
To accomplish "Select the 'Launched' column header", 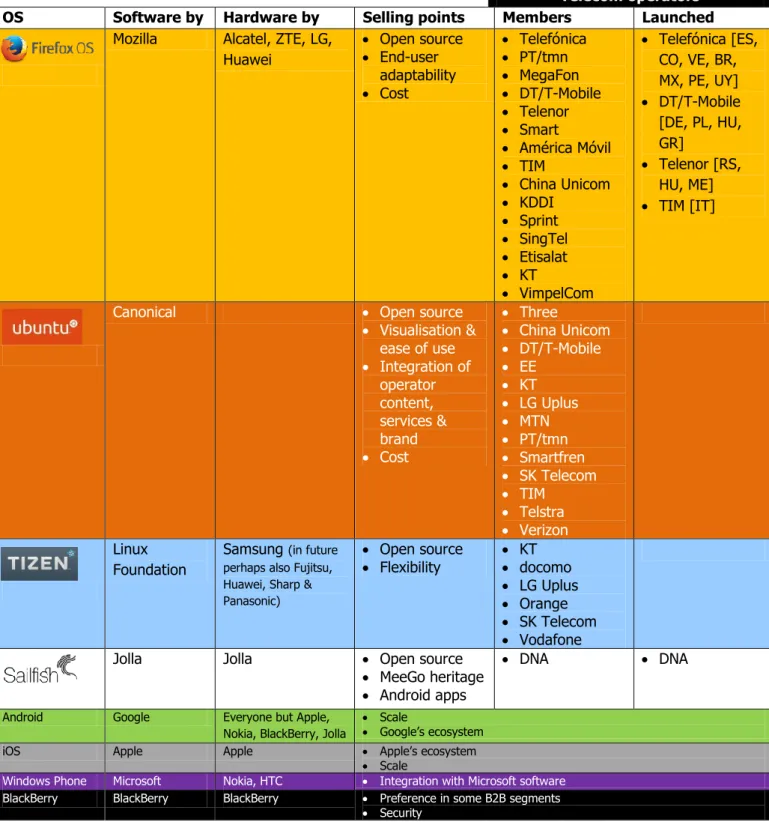I will (678, 18).
